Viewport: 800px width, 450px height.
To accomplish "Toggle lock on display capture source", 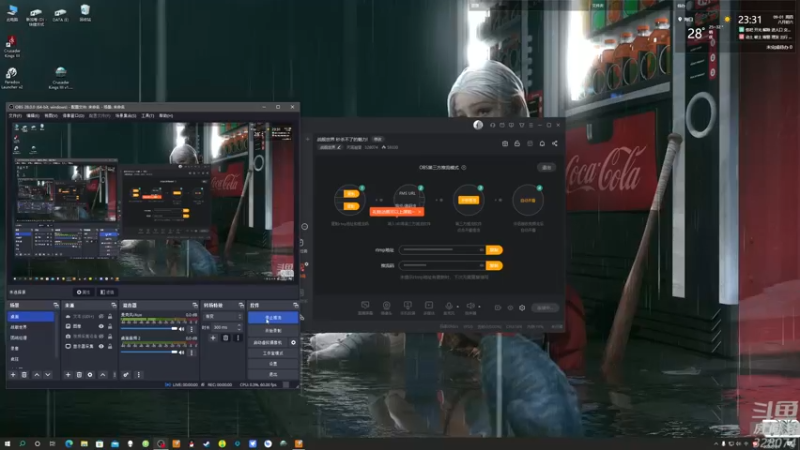I will (110, 346).
